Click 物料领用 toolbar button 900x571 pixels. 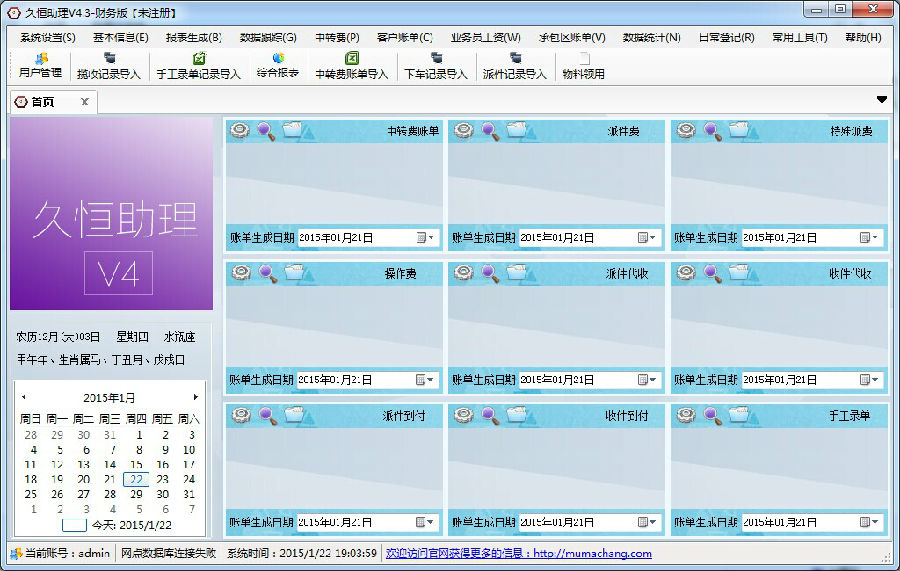click(x=583, y=65)
